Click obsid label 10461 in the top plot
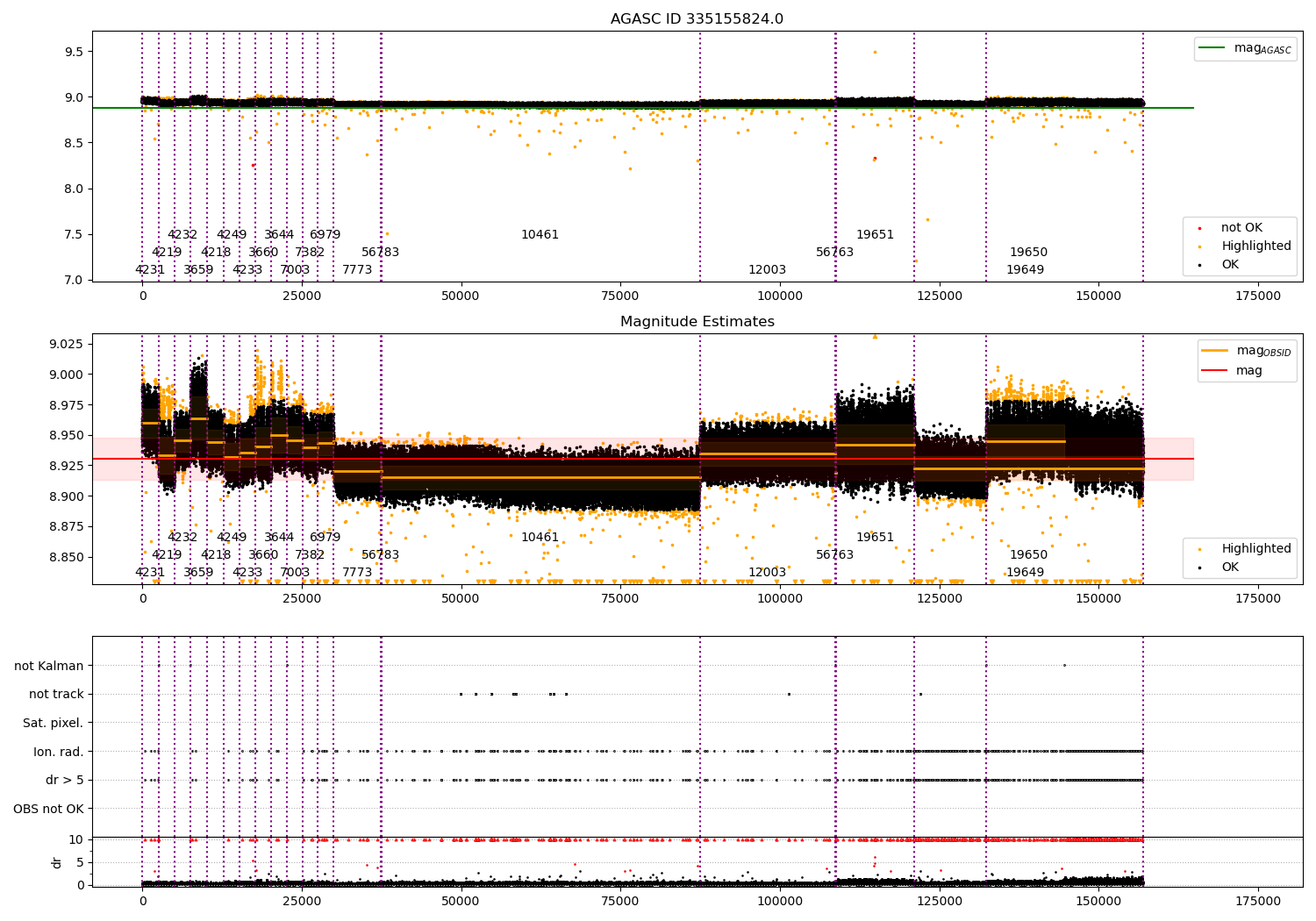1316x921 pixels. [540, 235]
